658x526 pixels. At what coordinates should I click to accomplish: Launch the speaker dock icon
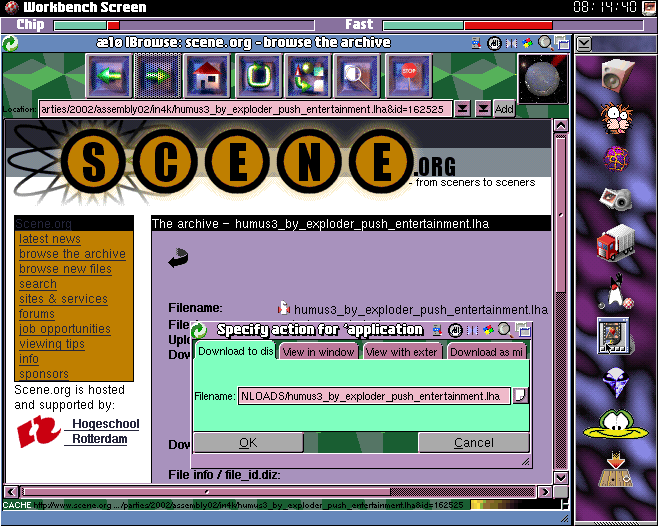pos(616,75)
